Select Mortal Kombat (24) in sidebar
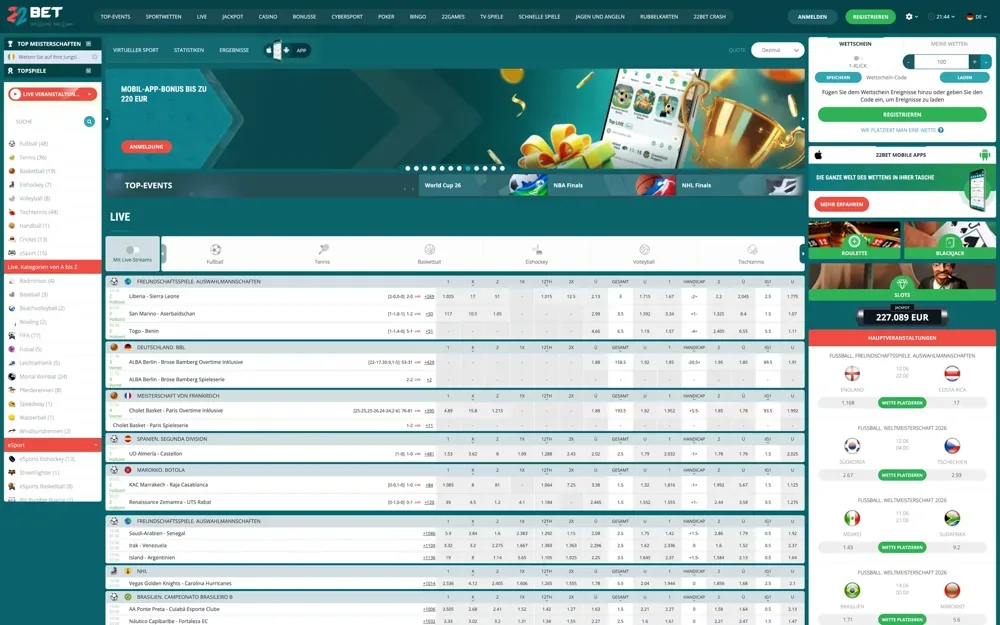Viewport: 1000px width, 625px height. [43, 376]
